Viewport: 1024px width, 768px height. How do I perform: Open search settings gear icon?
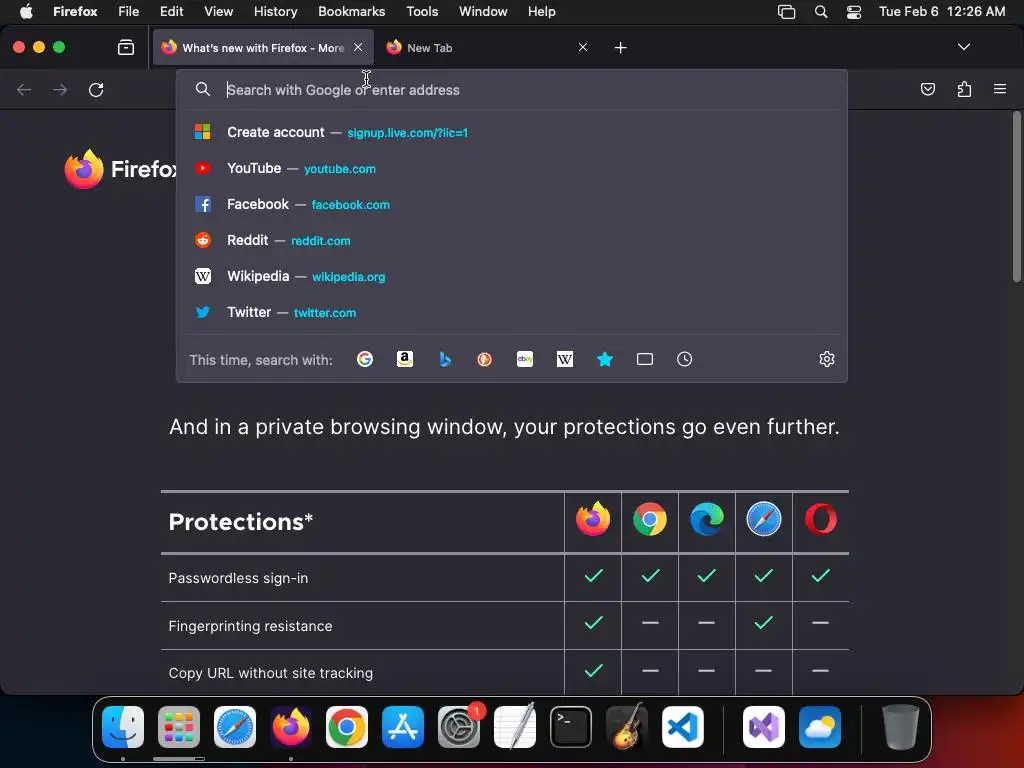pos(827,359)
